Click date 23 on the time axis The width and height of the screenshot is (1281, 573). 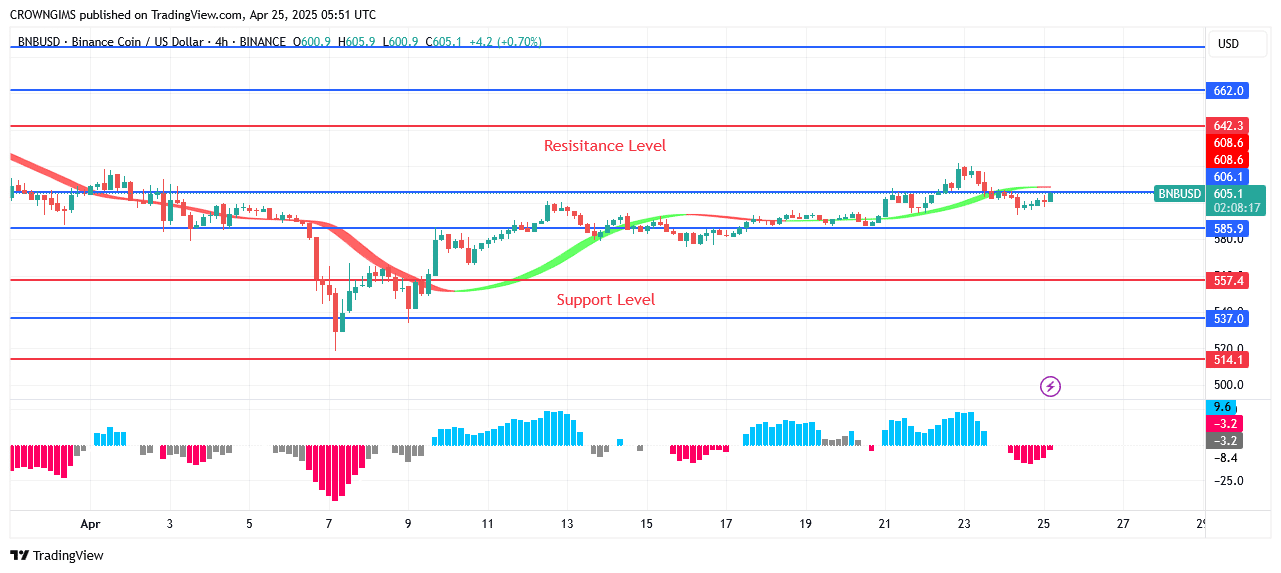point(964,523)
